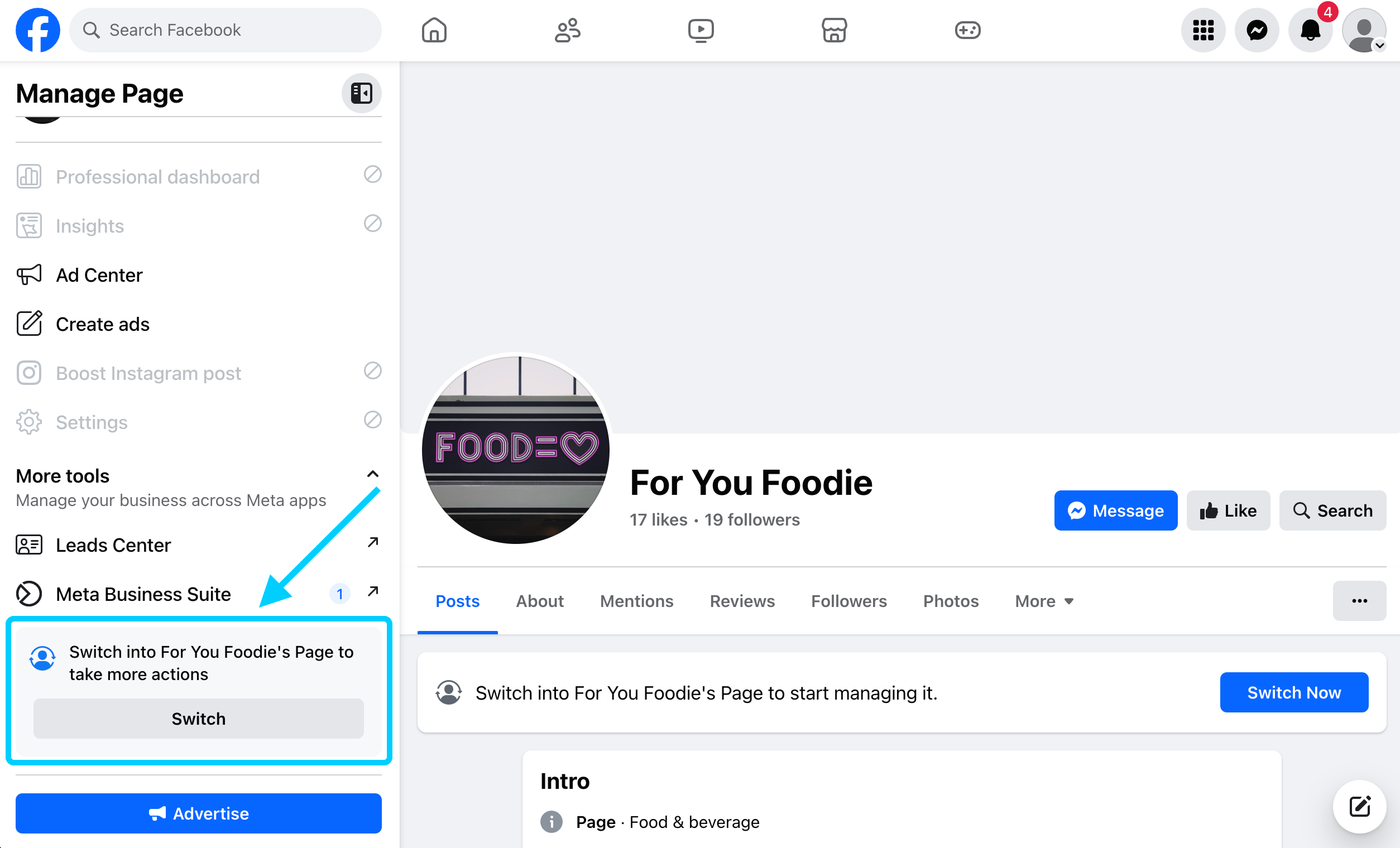The width and height of the screenshot is (1400, 848).
Task: Open Meta Business Suite link
Action: click(x=143, y=594)
